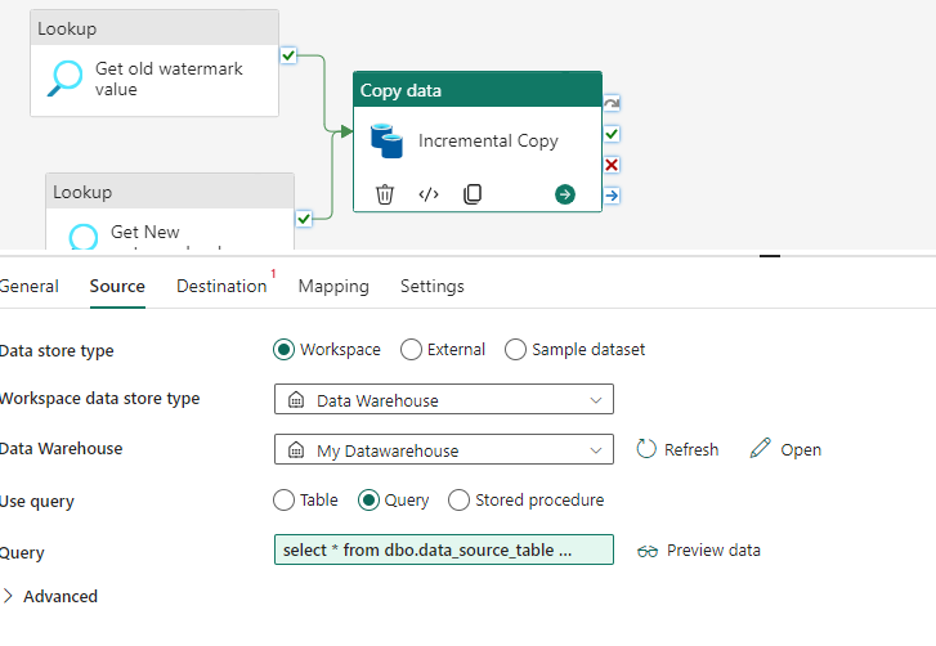Click the on-skip grey arrow output of Copy data
Screen dimensions: 936x646
click(x=612, y=103)
